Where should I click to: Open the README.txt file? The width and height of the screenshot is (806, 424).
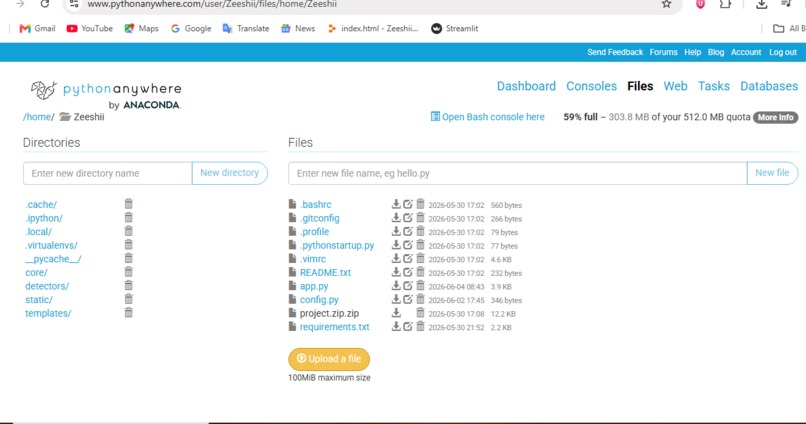coord(325,272)
